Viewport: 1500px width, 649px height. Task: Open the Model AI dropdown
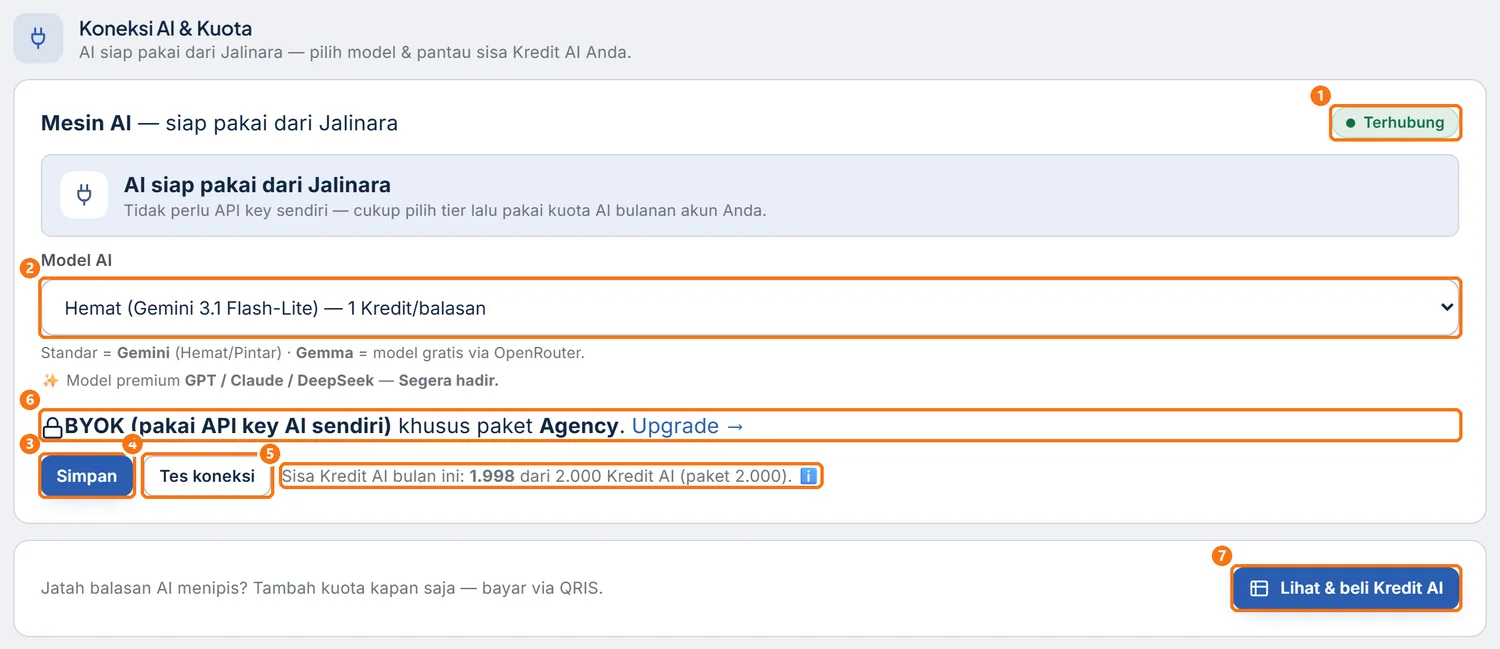(x=750, y=308)
